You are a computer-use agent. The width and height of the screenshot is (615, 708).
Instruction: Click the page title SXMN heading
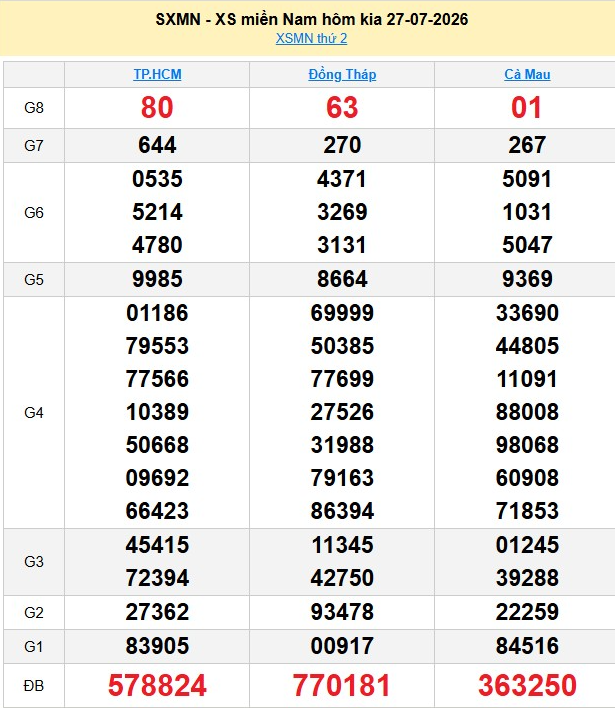pyautogui.click(x=312, y=19)
